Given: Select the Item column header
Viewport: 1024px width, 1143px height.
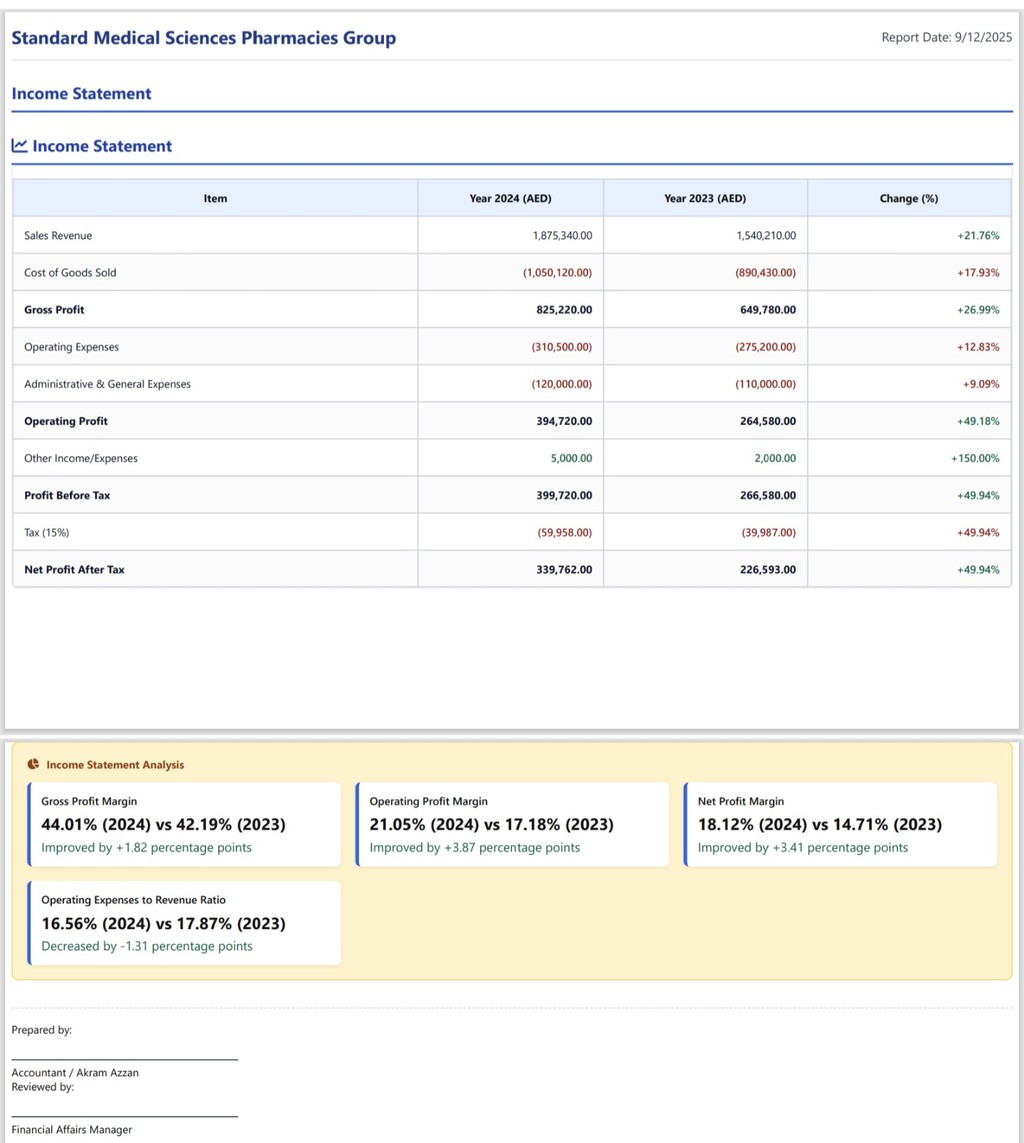Looking at the screenshot, I should [215, 198].
